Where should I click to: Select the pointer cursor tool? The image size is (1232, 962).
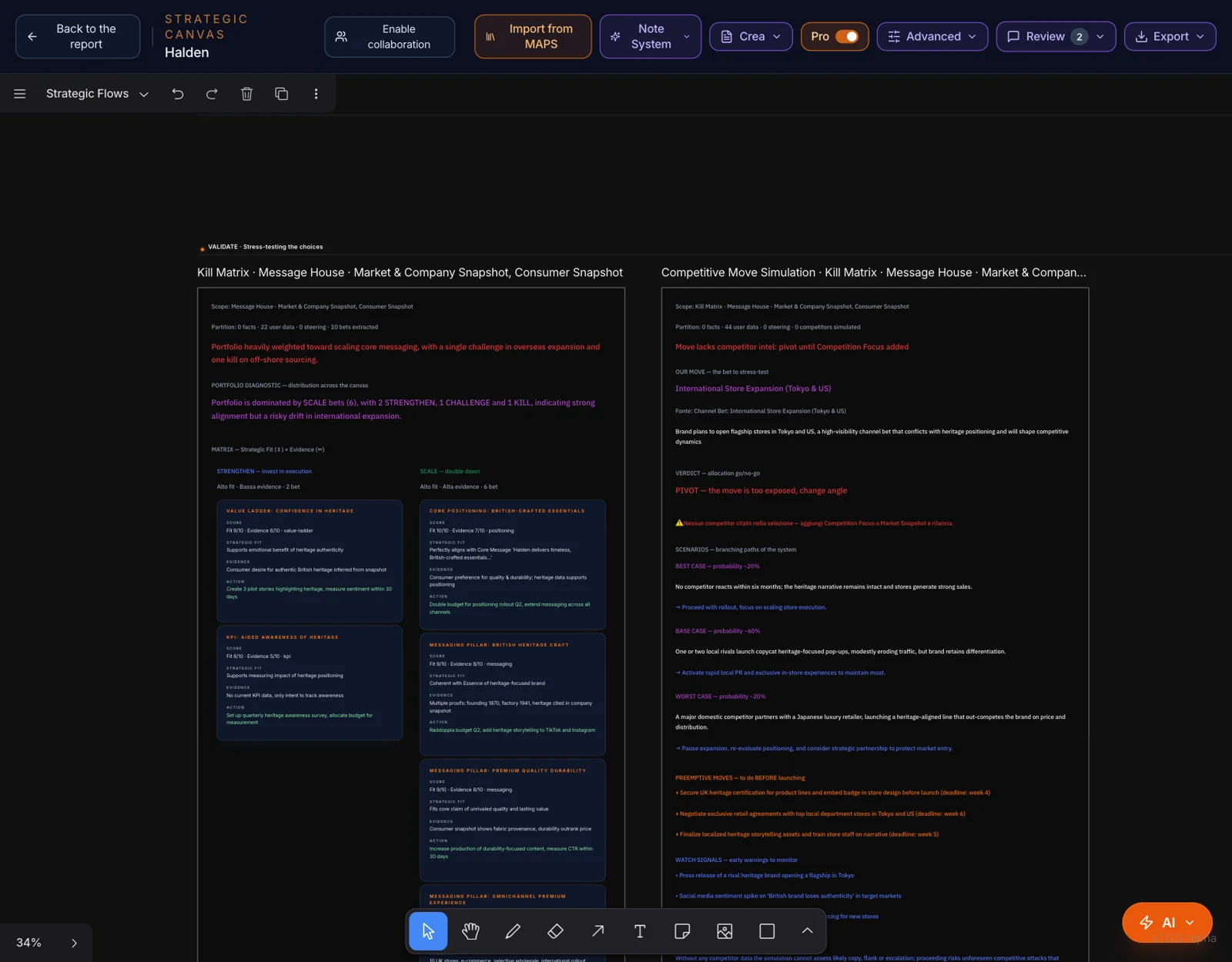[428, 931]
